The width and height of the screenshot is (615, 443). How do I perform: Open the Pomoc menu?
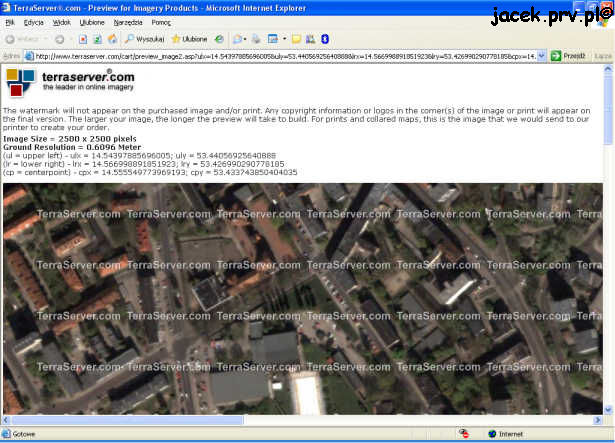(x=161, y=23)
